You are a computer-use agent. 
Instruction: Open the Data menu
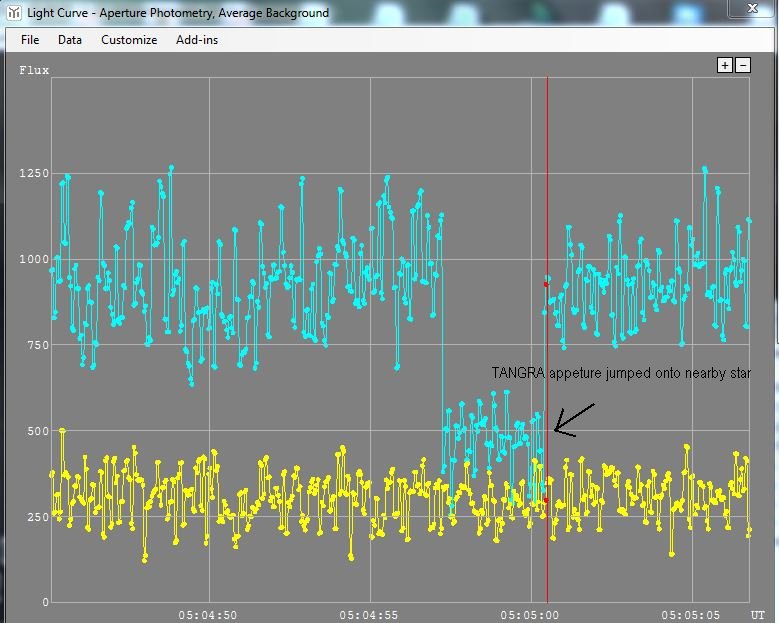pos(70,40)
